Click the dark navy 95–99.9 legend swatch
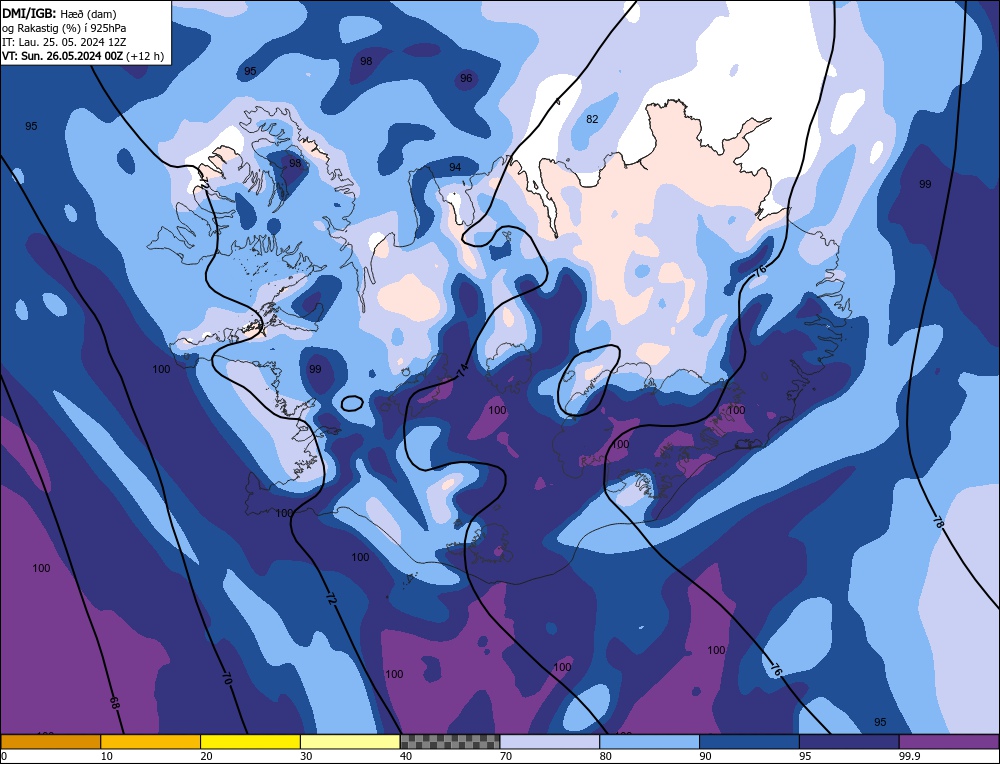Viewport: 1000px width, 764px height. (x=849, y=741)
